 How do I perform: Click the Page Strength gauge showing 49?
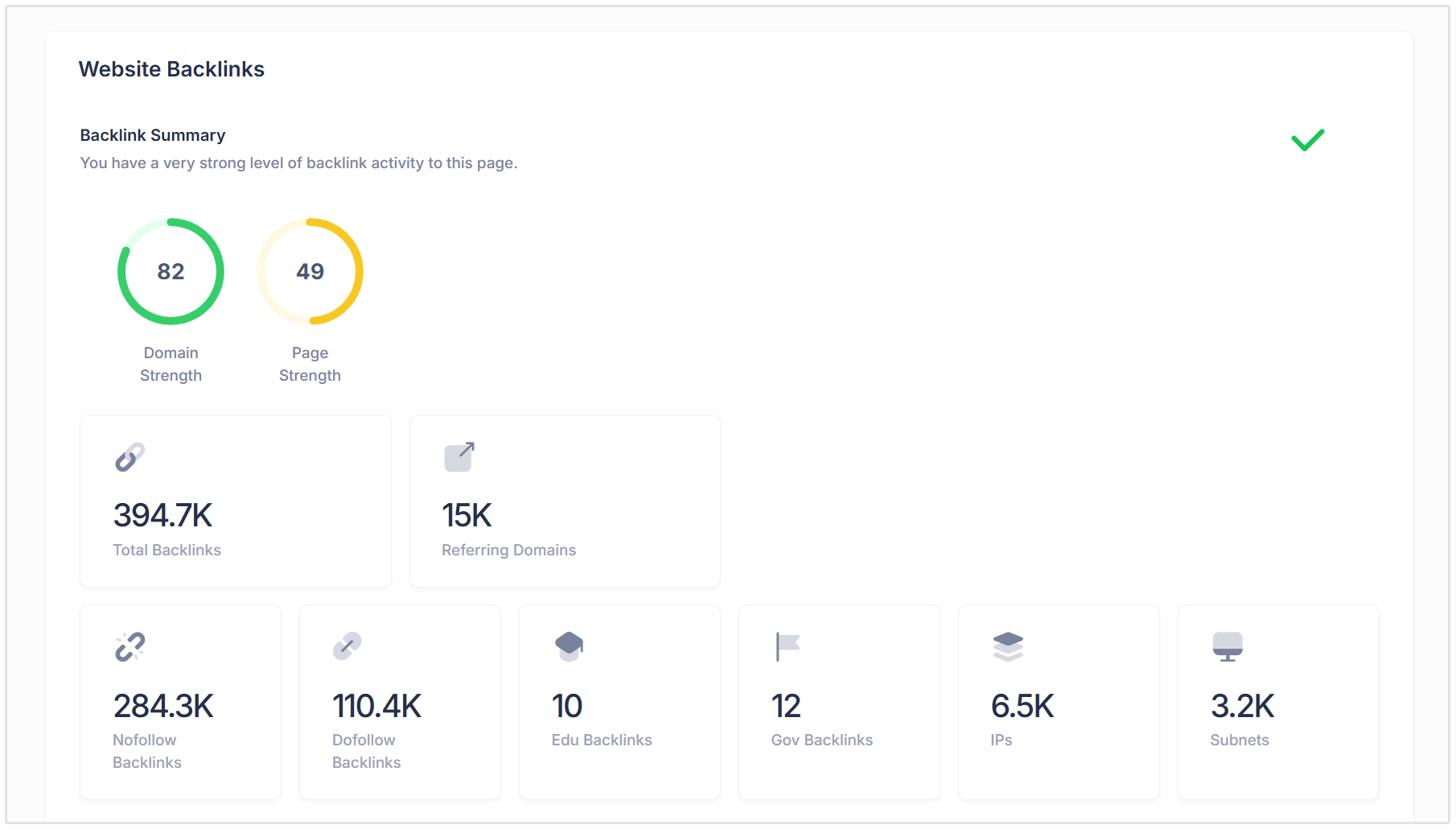click(x=310, y=271)
